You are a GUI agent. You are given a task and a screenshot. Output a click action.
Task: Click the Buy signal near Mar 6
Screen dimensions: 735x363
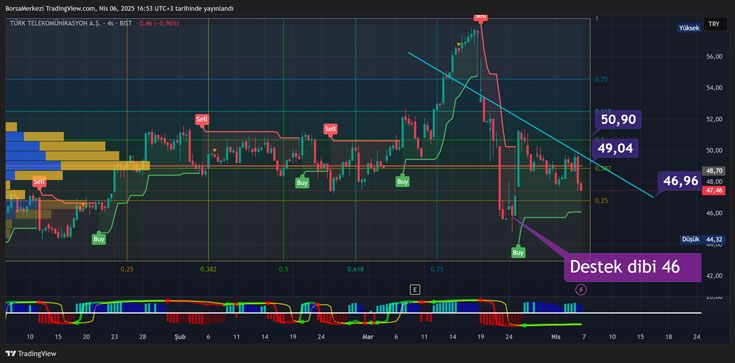tap(402, 181)
